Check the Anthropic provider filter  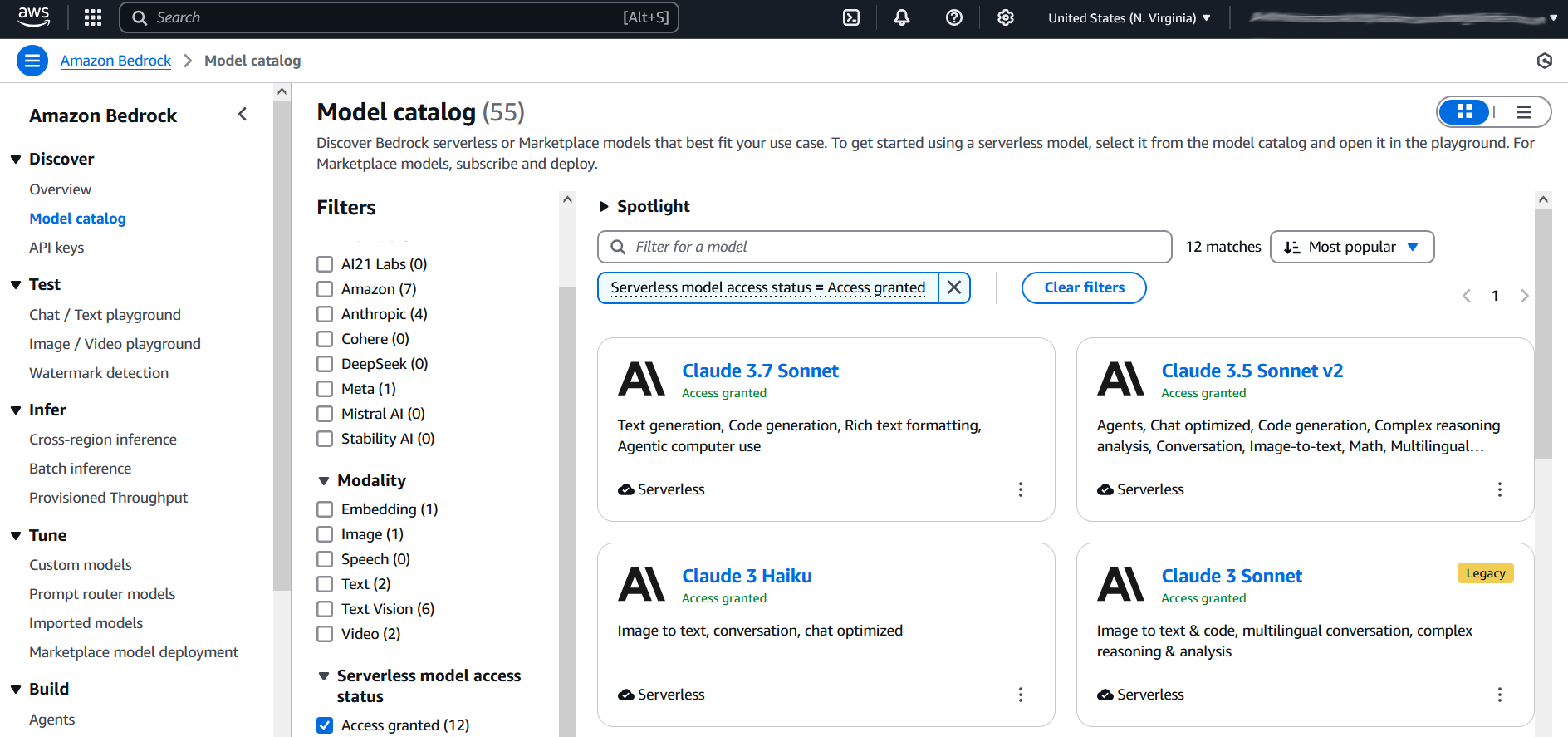(x=325, y=314)
